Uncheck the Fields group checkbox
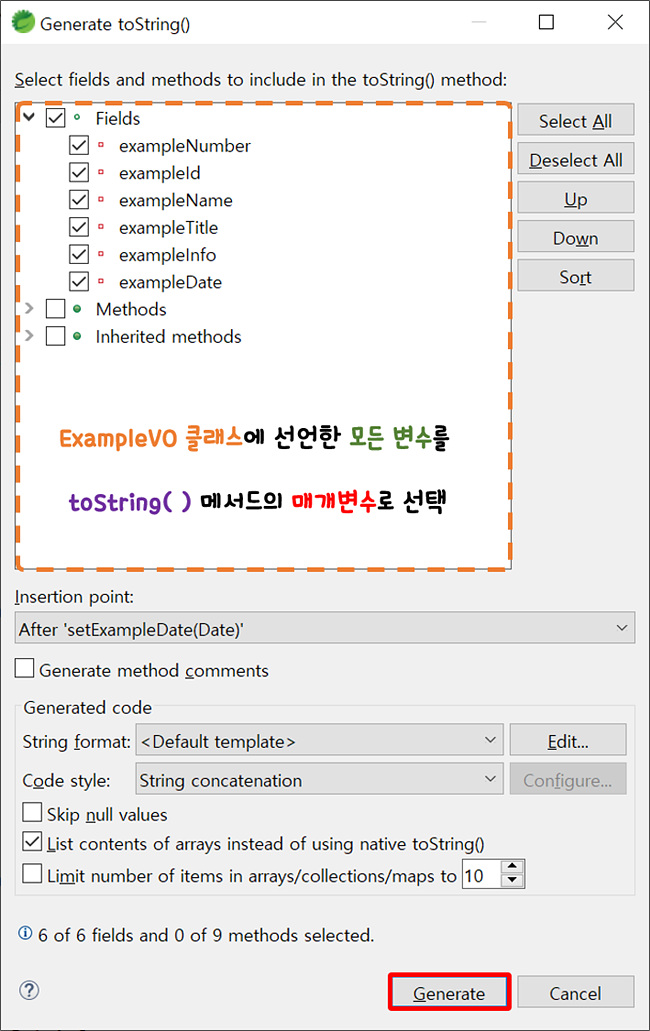Viewport: 650px width, 1031px height. point(56,118)
